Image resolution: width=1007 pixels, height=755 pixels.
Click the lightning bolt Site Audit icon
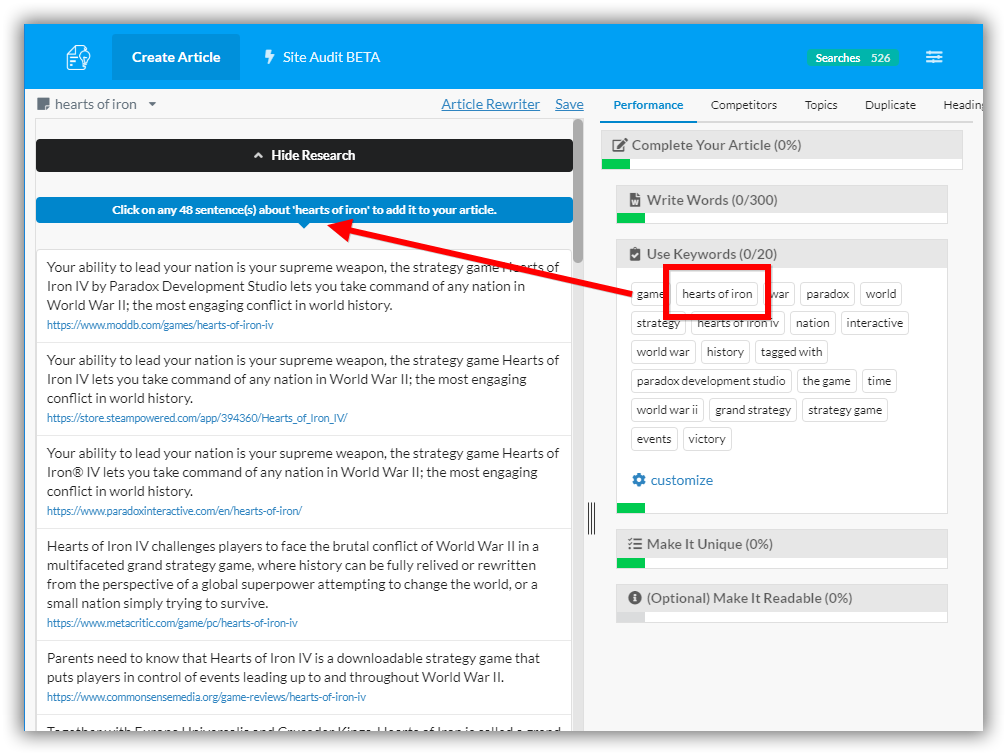click(x=269, y=57)
